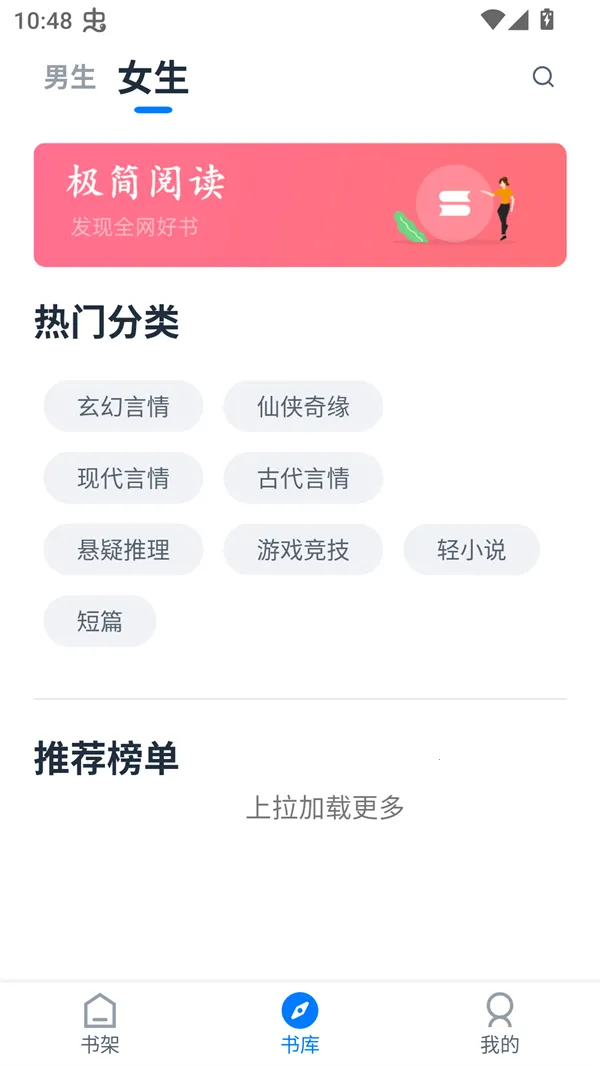The height and width of the screenshot is (1066, 600).
Task: Select the 玄幻言情 category chip
Action: pyautogui.click(x=123, y=406)
